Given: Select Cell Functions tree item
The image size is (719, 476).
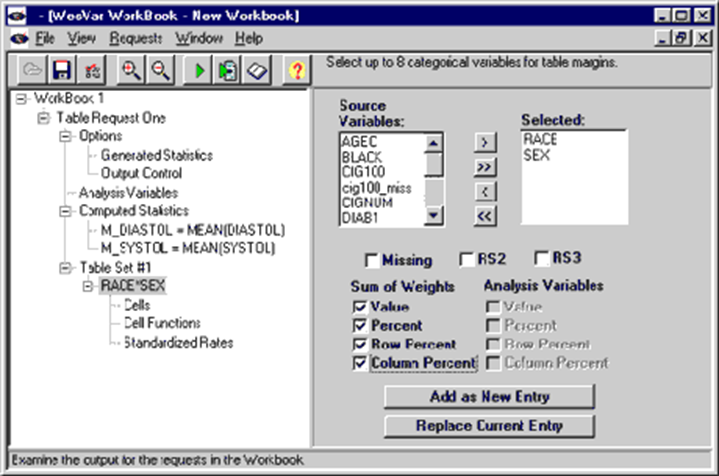Looking at the screenshot, I should [x=162, y=323].
